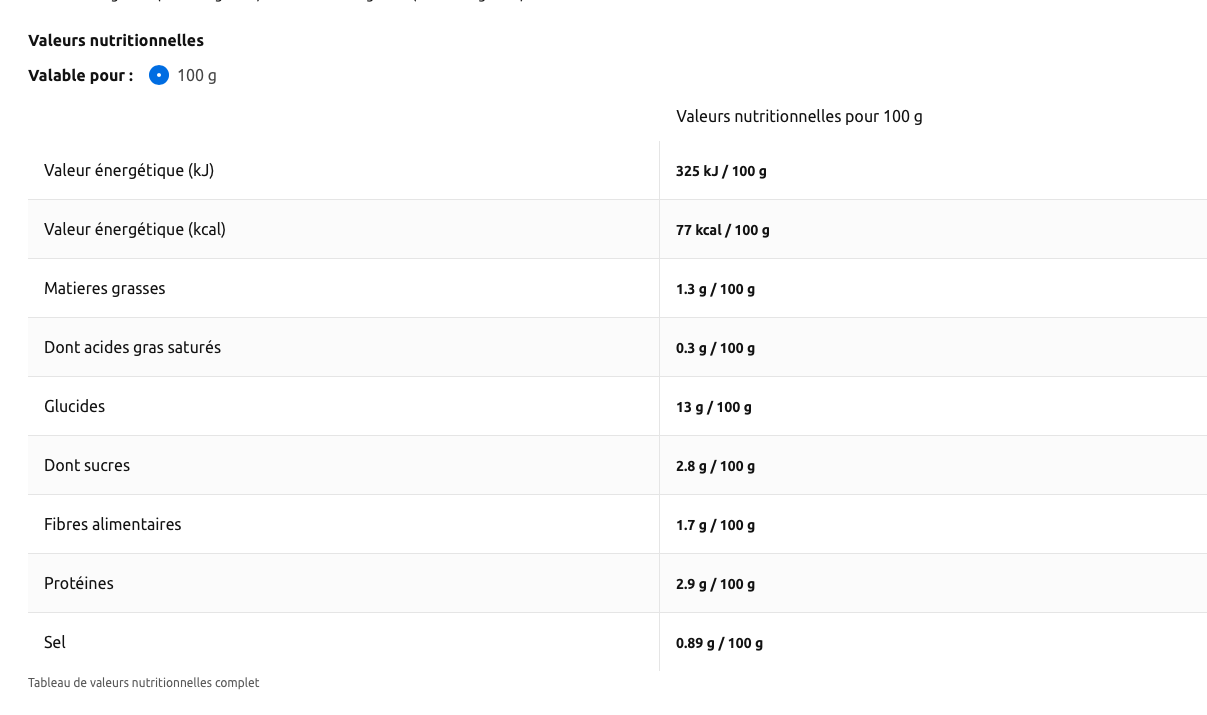Click the 1.3 g / 100 g fat value
The width and height of the screenshot is (1207, 715).
pyautogui.click(x=715, y=289)
